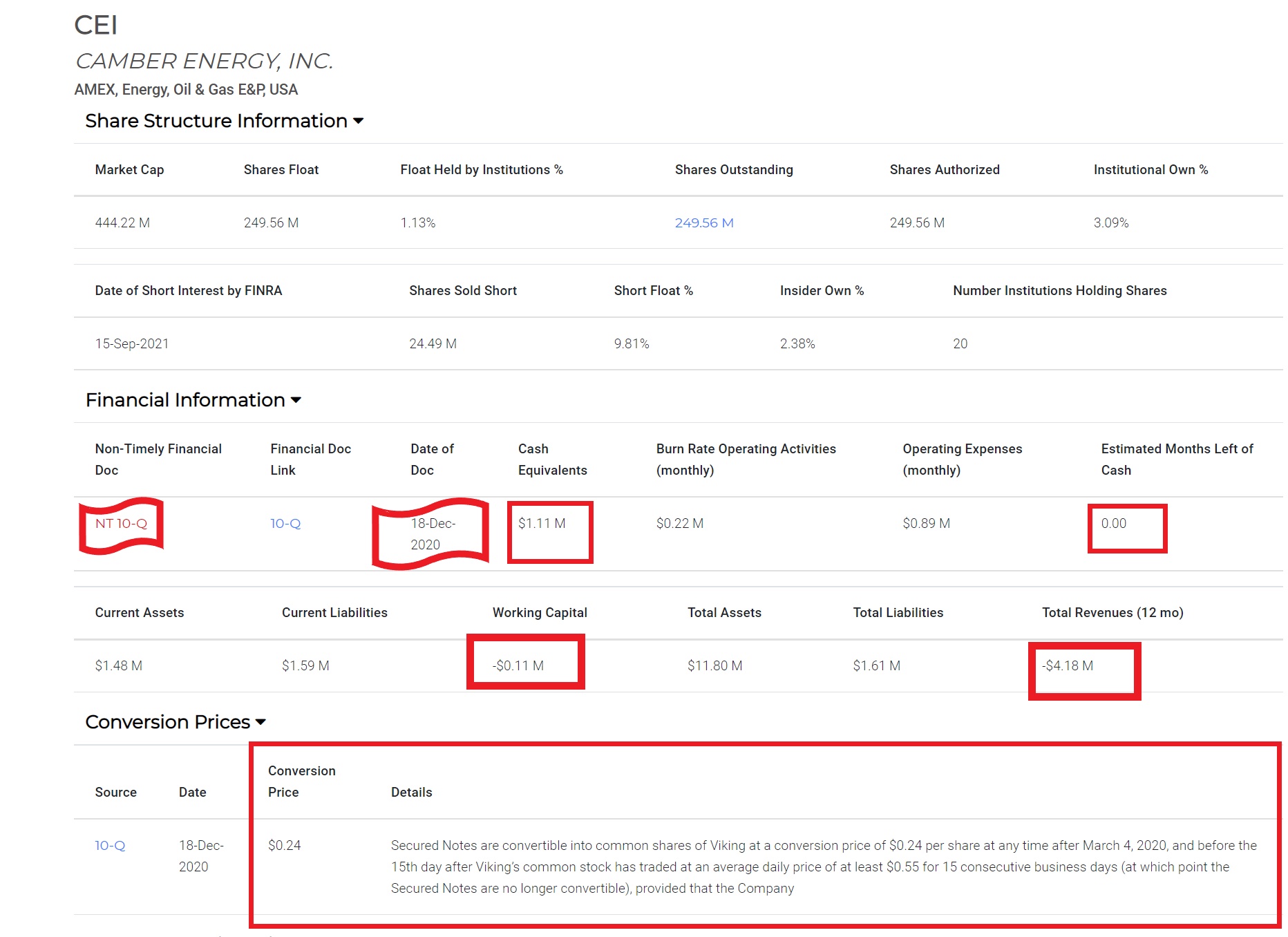Click the Burn Rate value $0.22 M
This screenshot has height=937, width=1288.
(680, 524)
